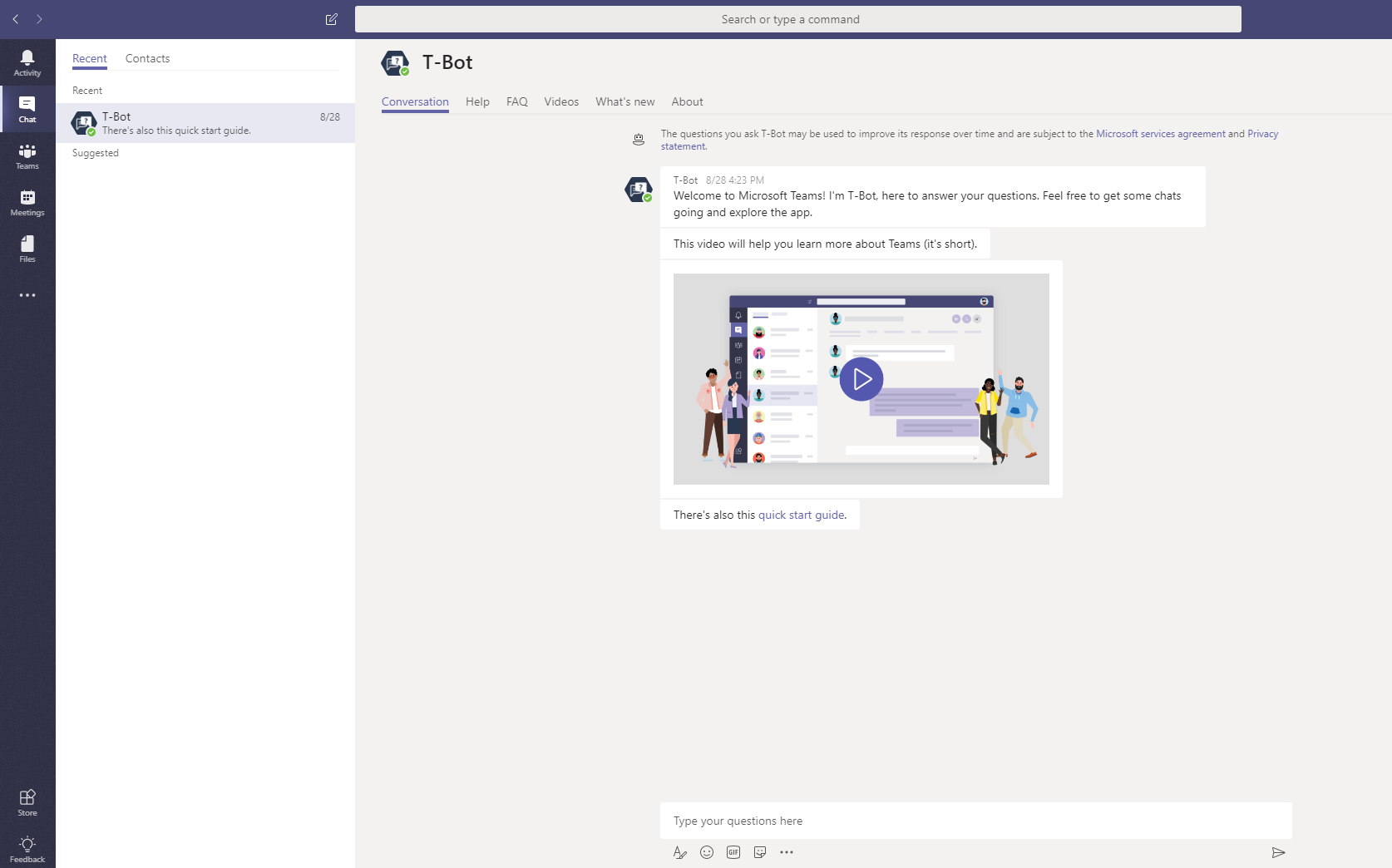Open Meetings calendar icon
This screenshot has width=1392, height=868.
[27, 202]
